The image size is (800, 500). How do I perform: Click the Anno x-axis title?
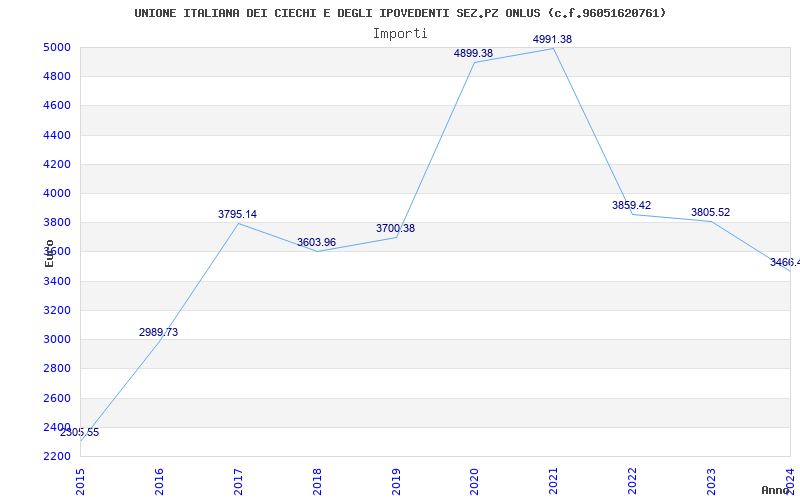(x=776, y=490)
